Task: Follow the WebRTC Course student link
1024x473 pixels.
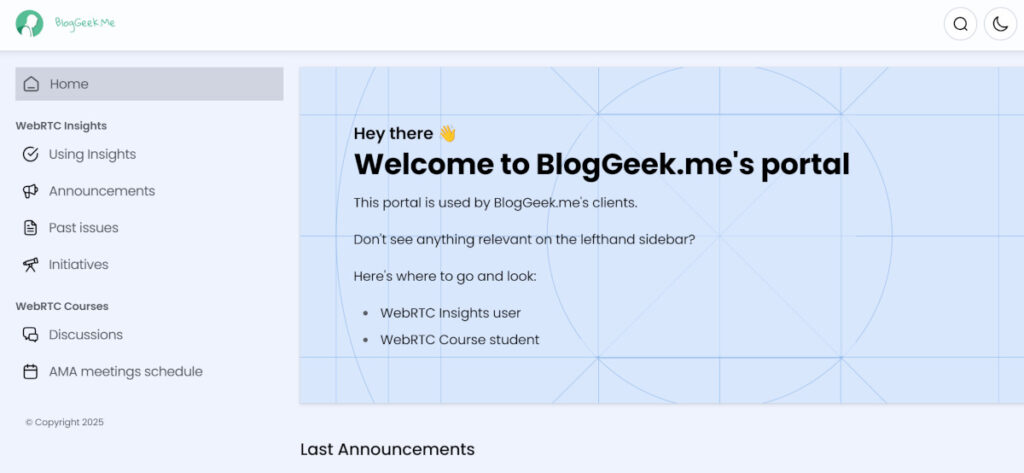Action: pos(460,340)
